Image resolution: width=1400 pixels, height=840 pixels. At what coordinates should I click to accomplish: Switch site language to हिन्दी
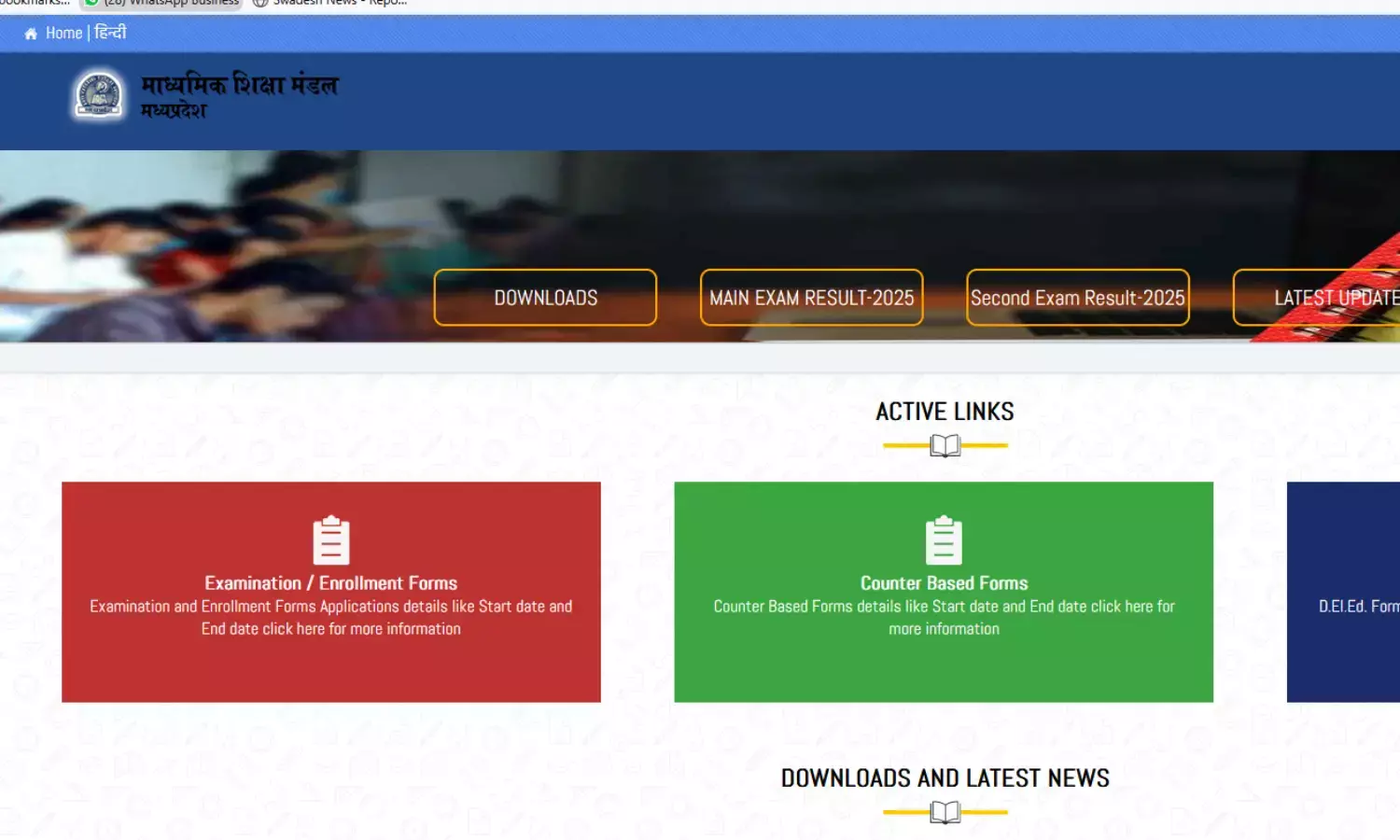click(110, 34)
